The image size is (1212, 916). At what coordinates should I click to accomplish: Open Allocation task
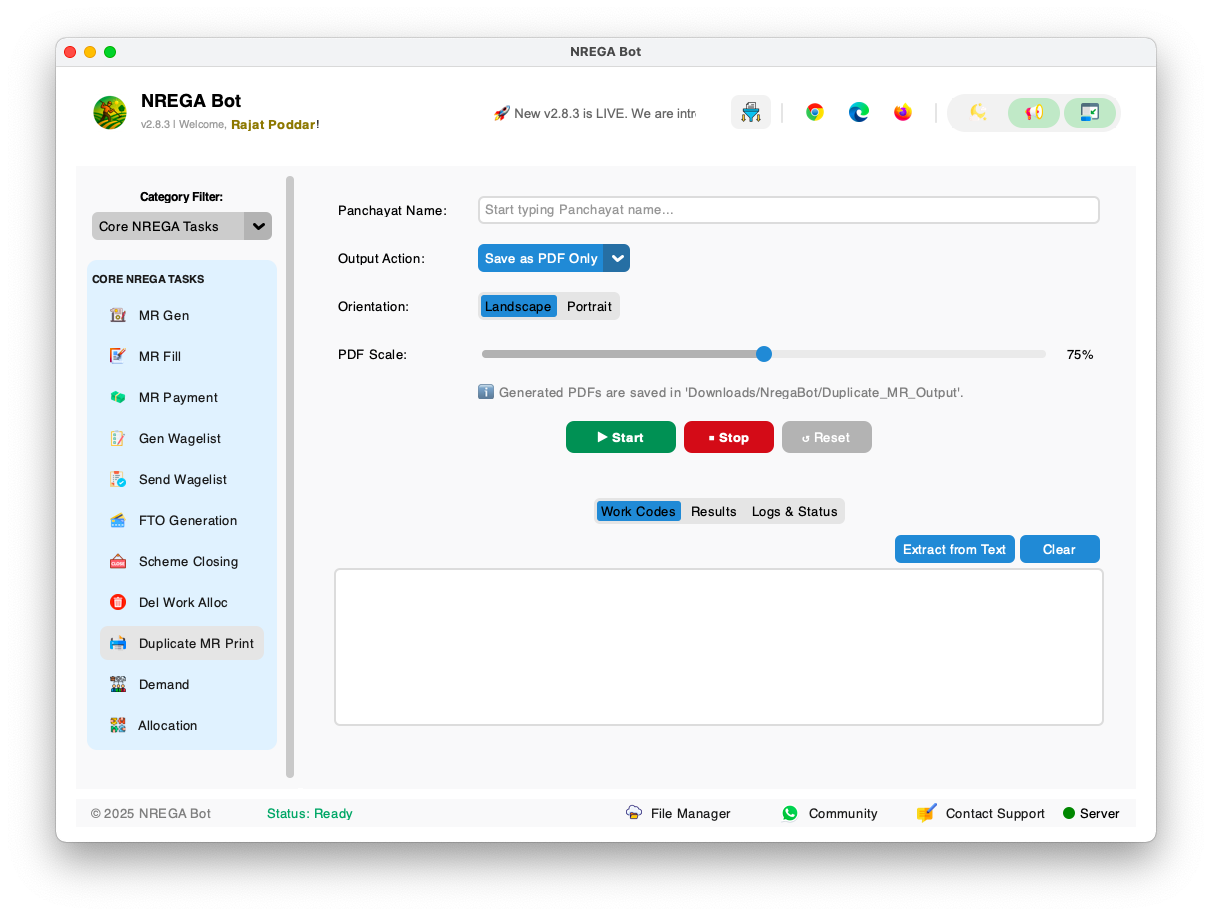[182, 725]
